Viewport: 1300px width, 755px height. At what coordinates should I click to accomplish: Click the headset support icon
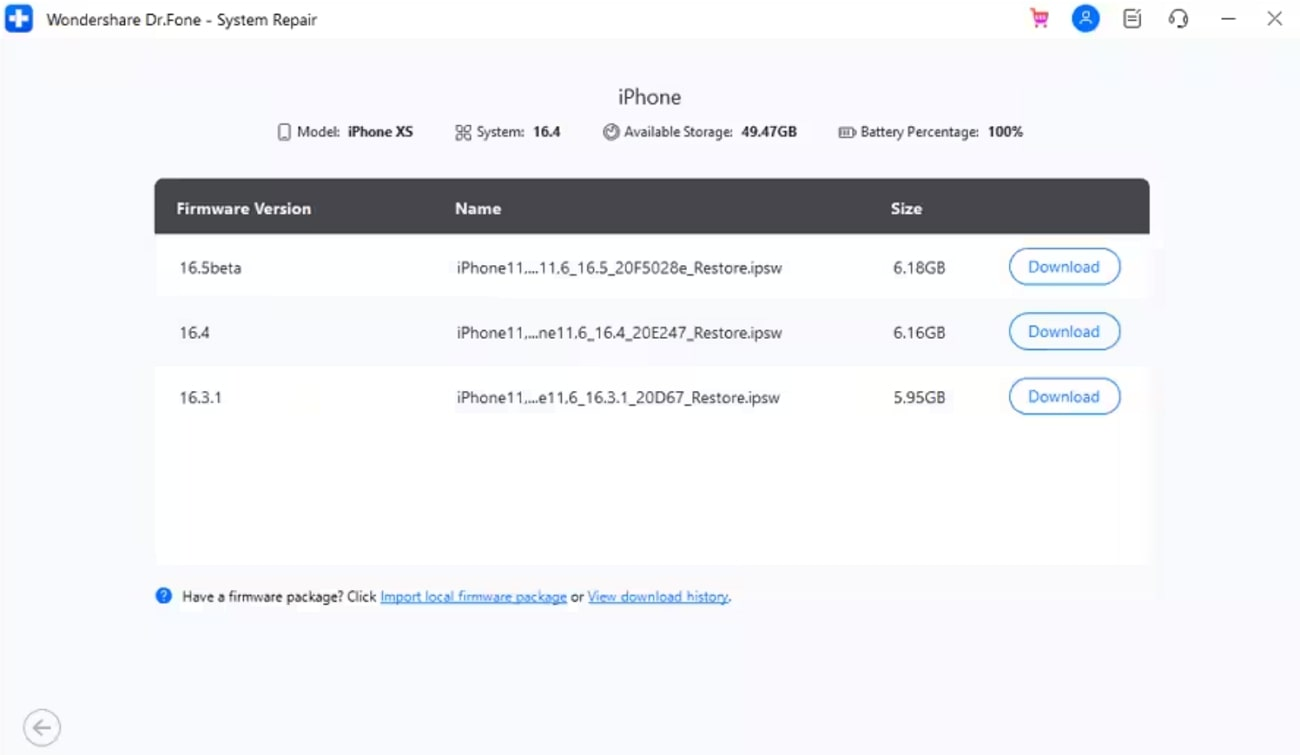pos(1178,19)
